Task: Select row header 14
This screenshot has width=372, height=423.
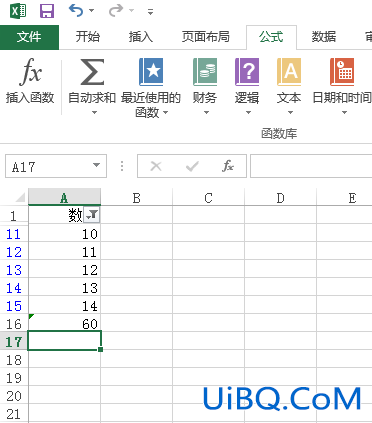Action: click(14, 288)
